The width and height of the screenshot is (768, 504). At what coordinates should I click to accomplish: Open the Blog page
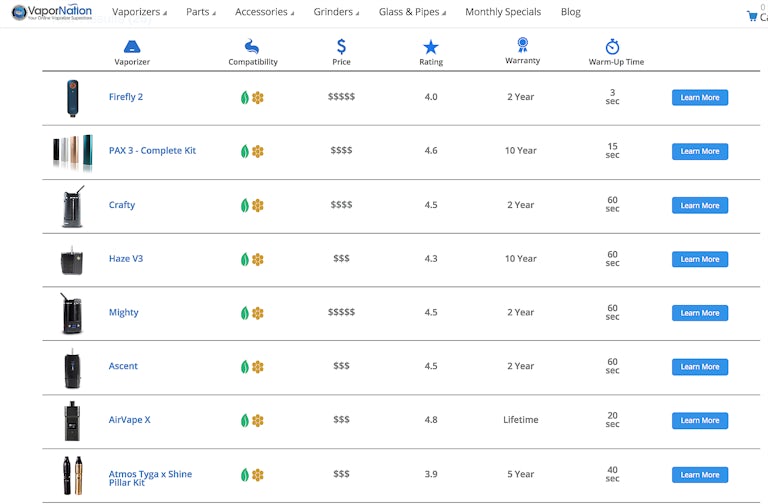571,12
